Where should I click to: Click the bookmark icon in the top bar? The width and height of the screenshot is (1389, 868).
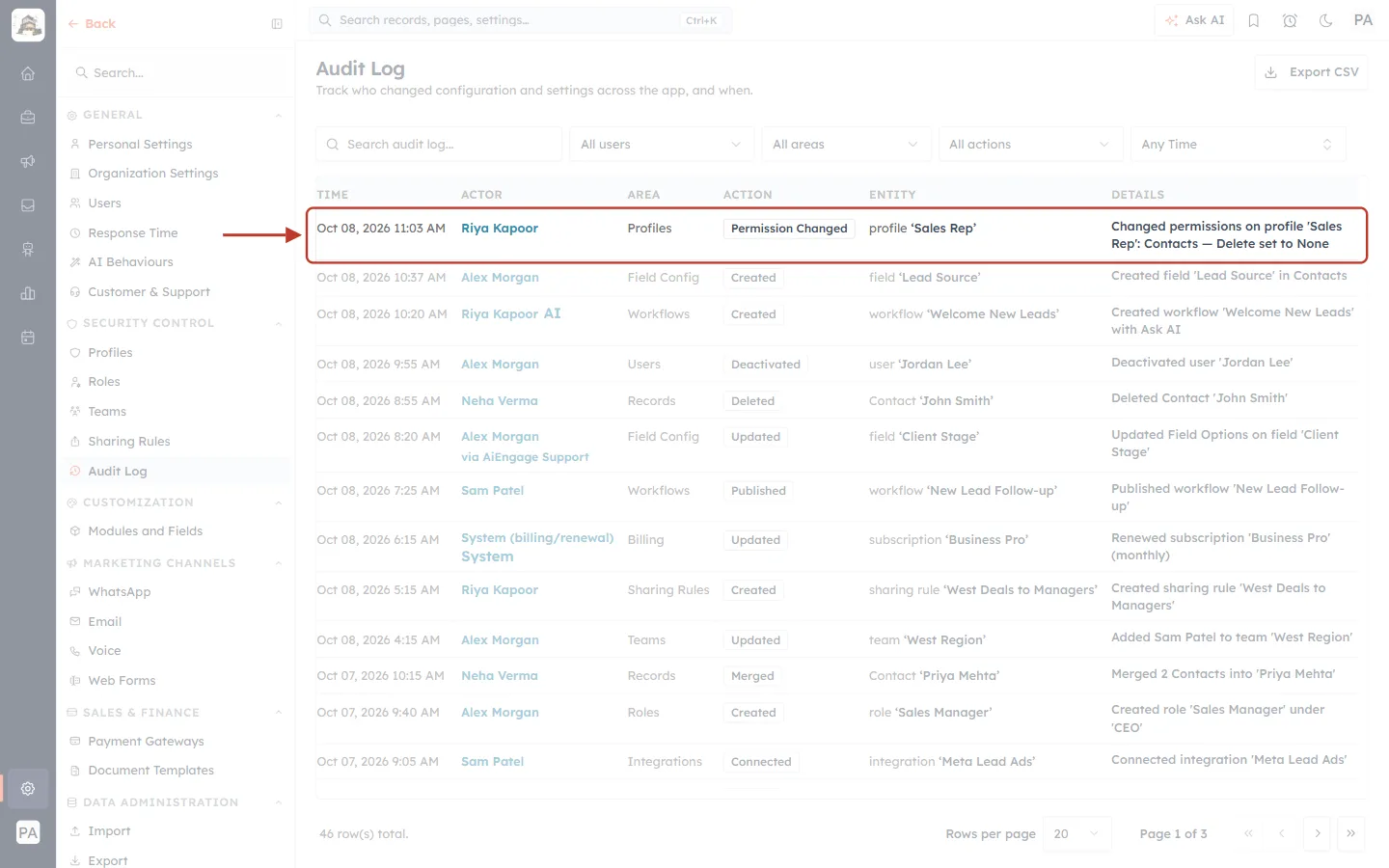click(1254, 20)
